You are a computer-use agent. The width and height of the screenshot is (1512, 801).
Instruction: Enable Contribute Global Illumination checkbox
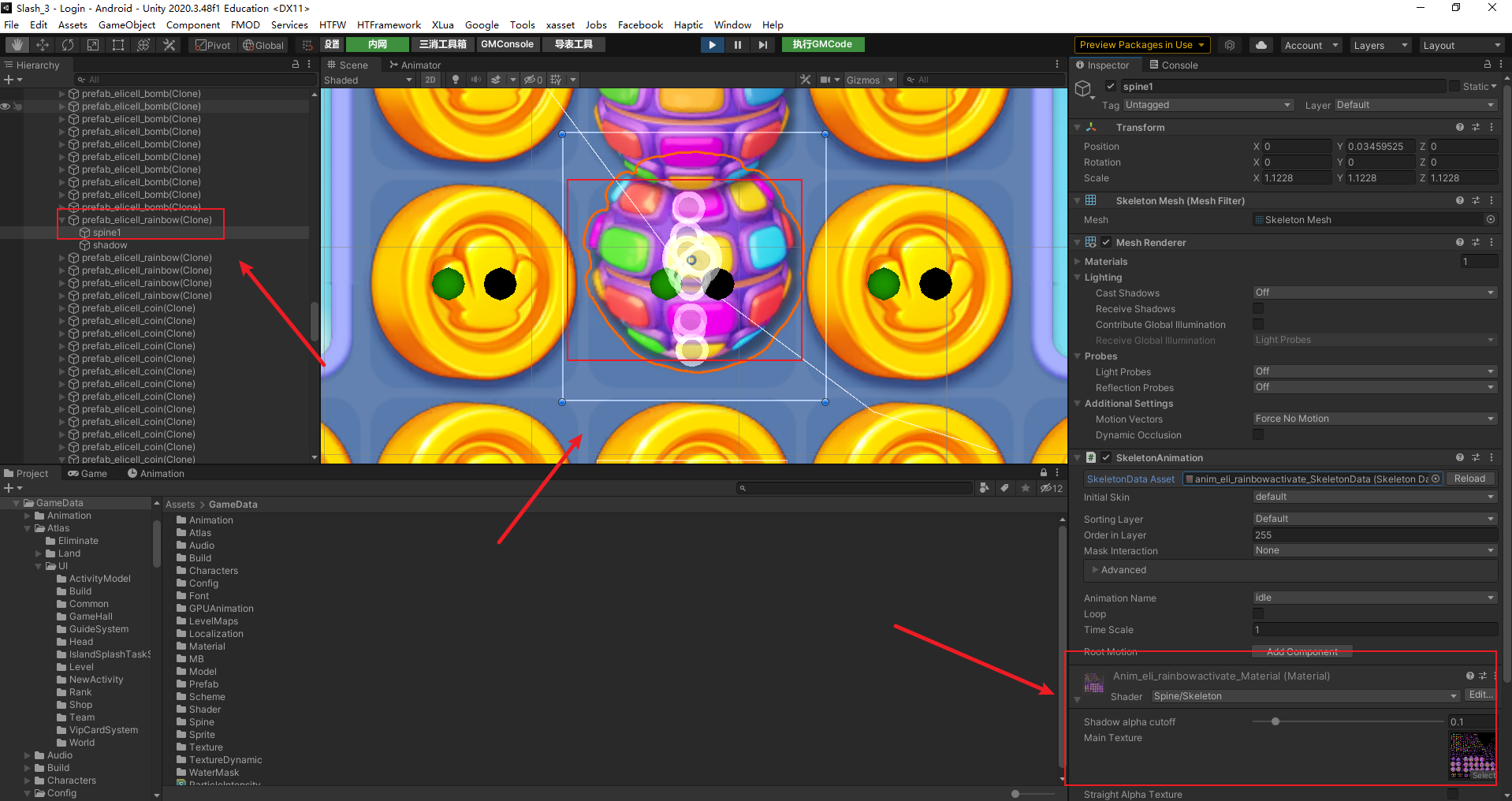point(1258,325)
